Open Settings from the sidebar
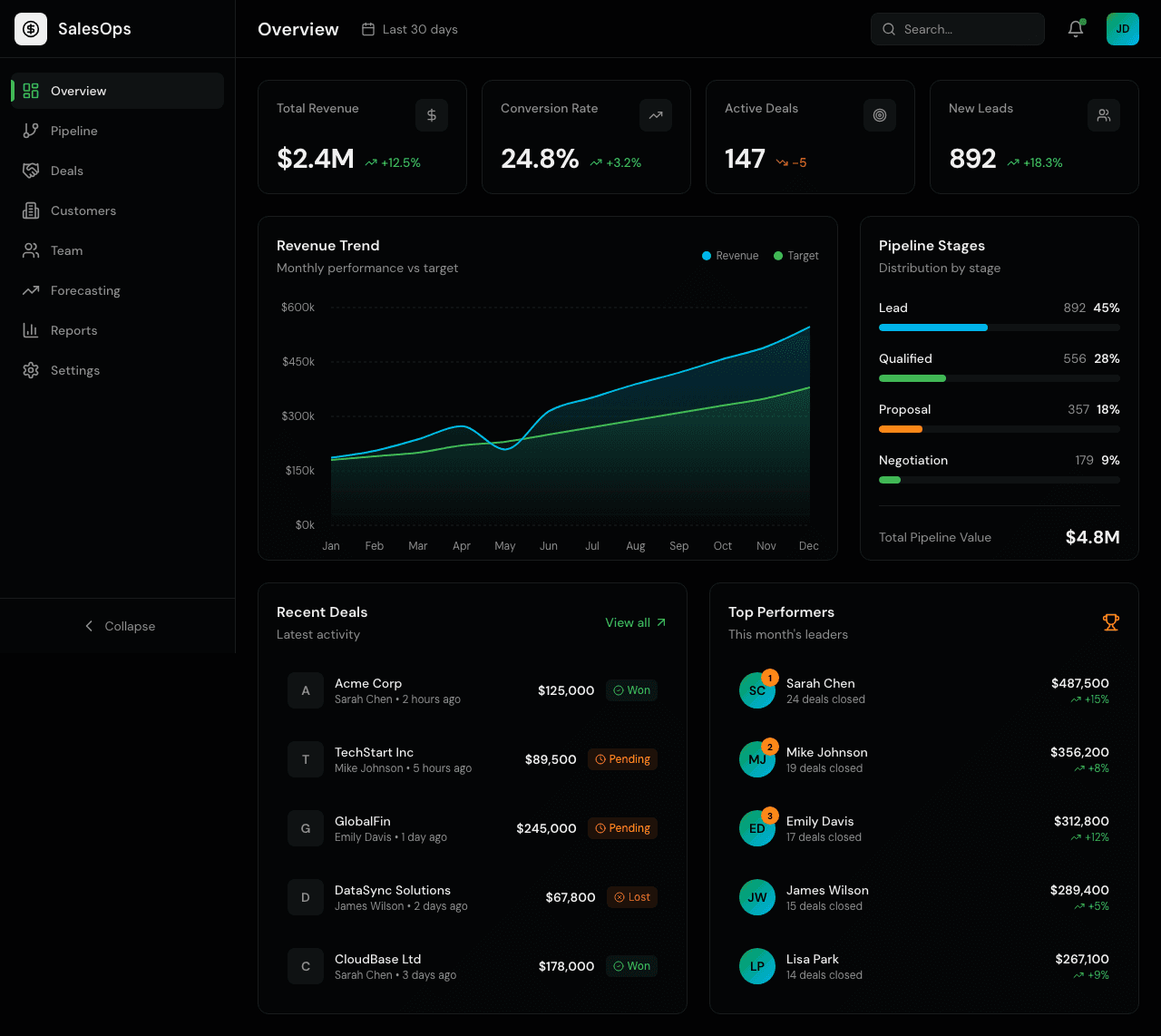1161x1036 pixels. (x=75, y=370)
